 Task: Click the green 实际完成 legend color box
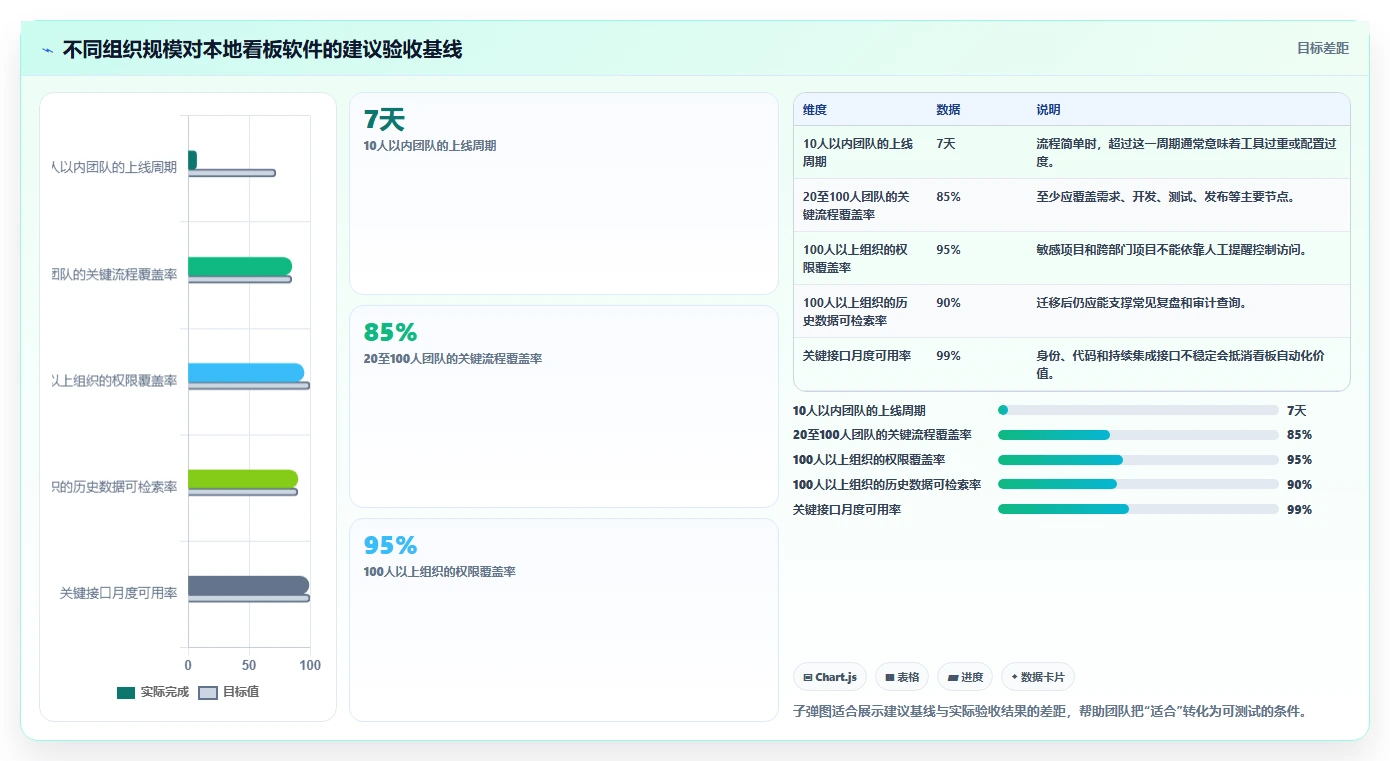[126, 693]
